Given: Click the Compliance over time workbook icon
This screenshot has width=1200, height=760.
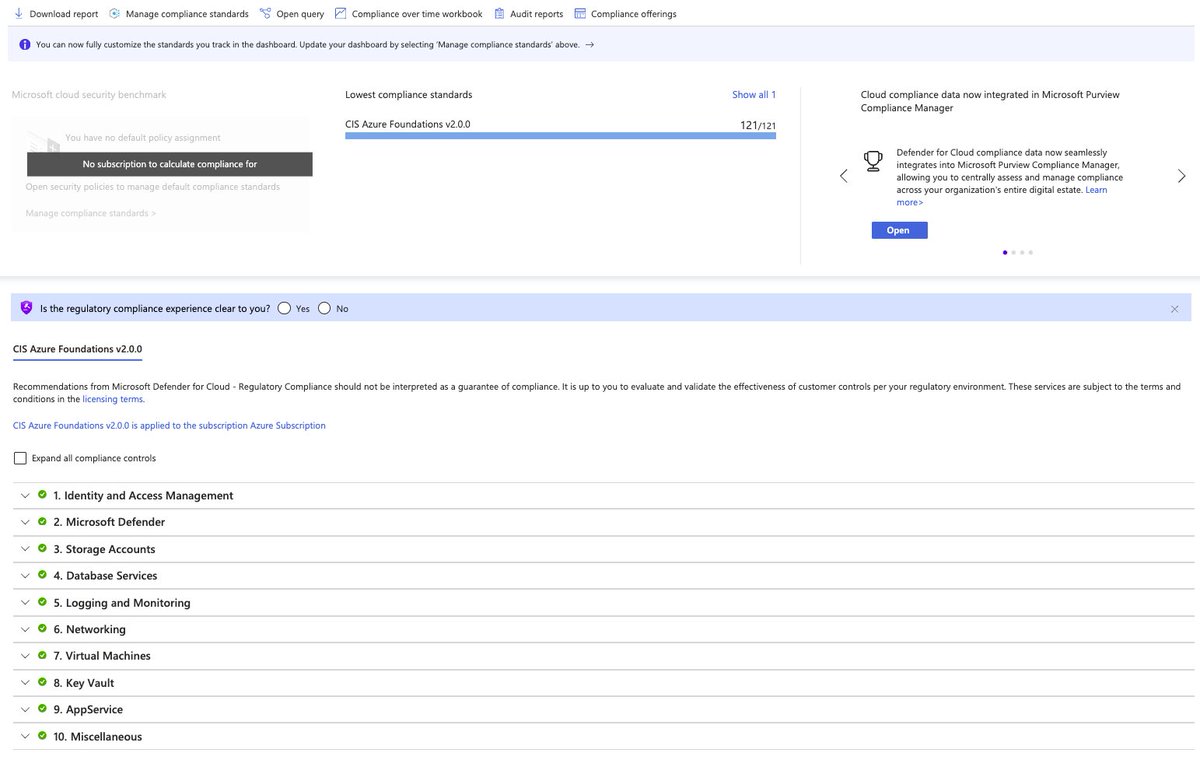Looking at the screenshot, I should point(341,14).
